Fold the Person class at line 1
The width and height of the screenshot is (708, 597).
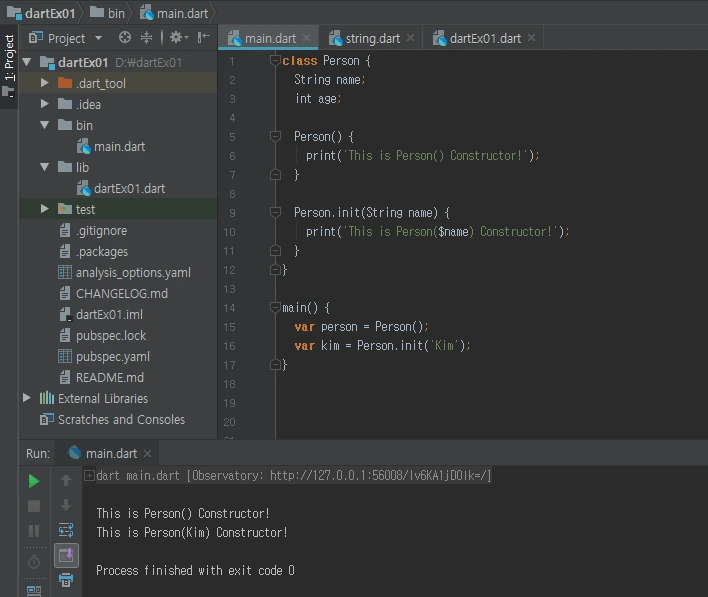275,60
